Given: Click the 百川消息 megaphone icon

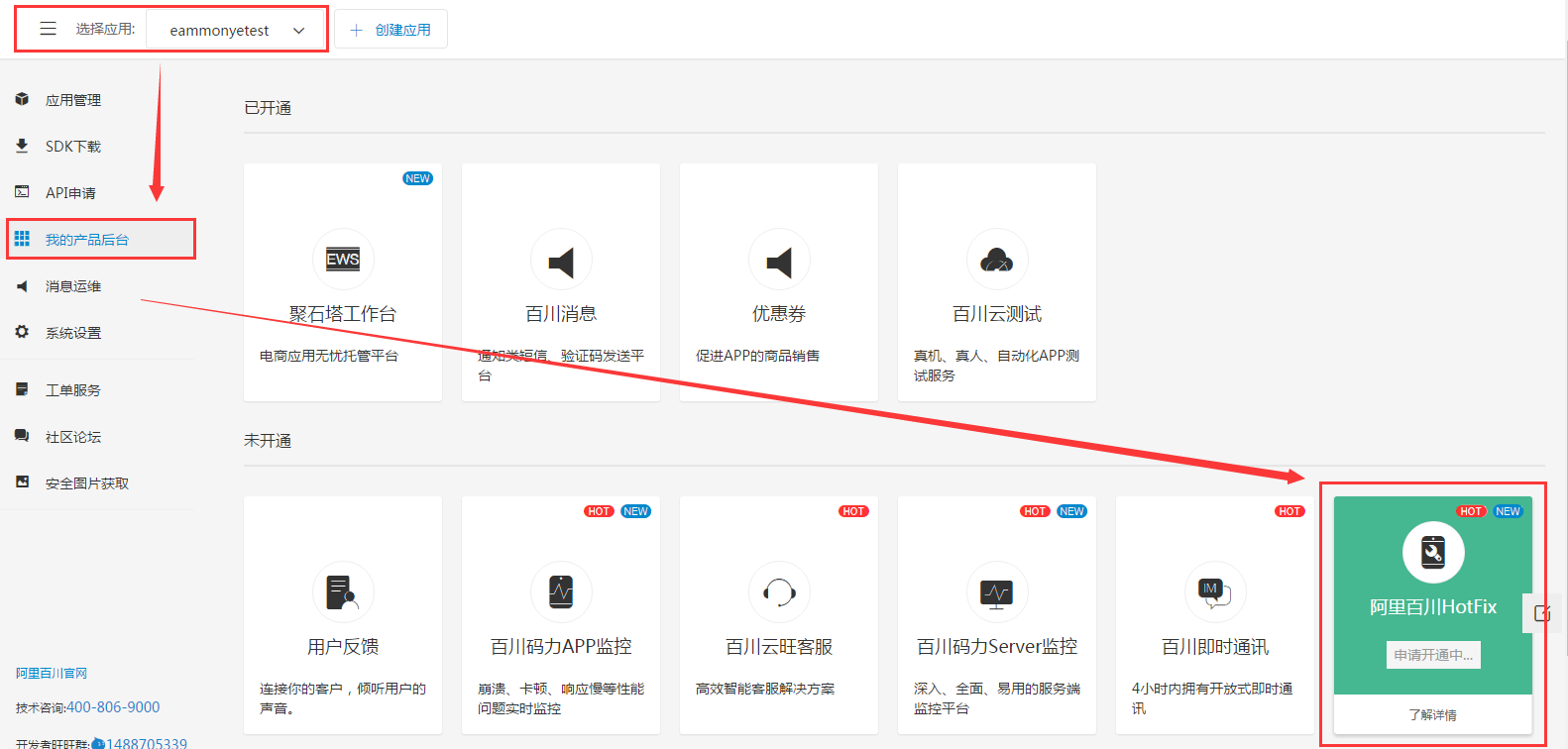Looking at the screenshot, I should tap(561, 260).
